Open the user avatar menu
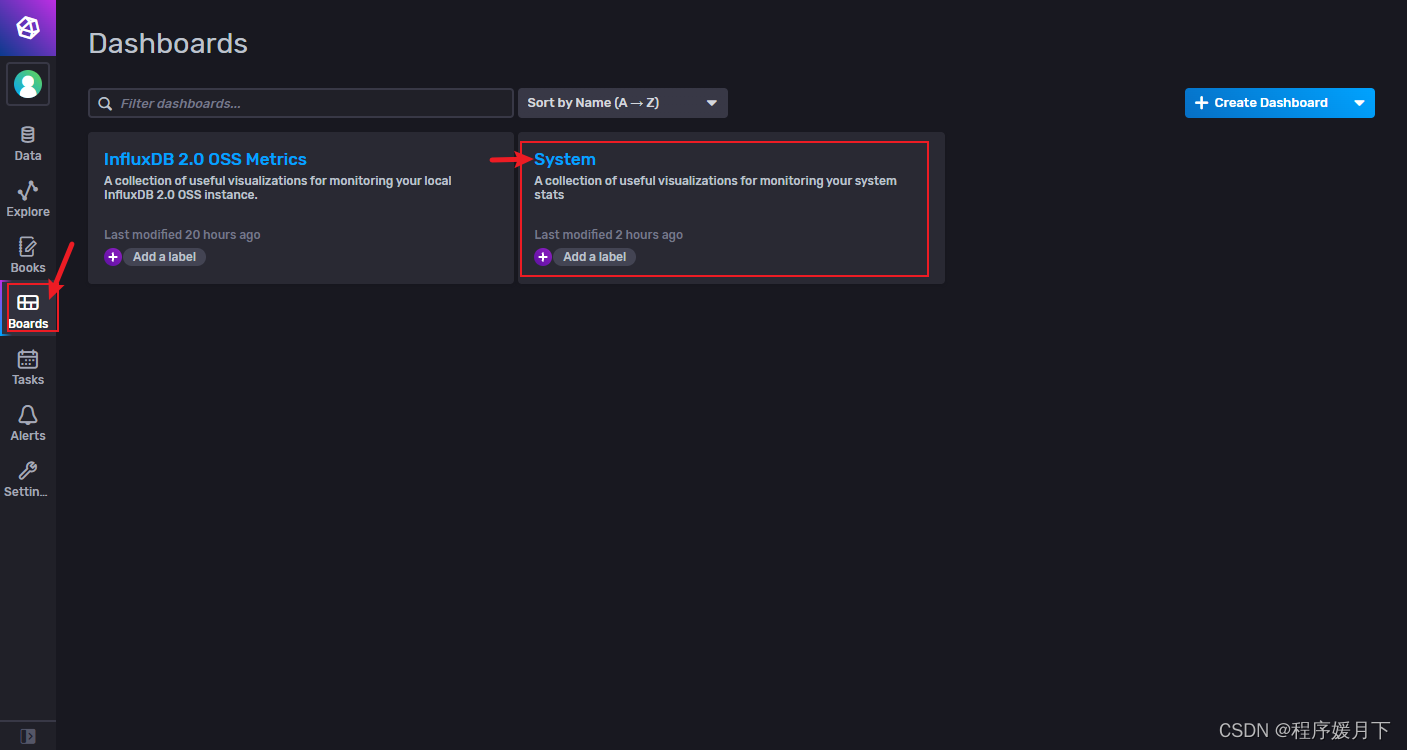This screenshot has height=750, width=1407. click(x=28, y=84)
